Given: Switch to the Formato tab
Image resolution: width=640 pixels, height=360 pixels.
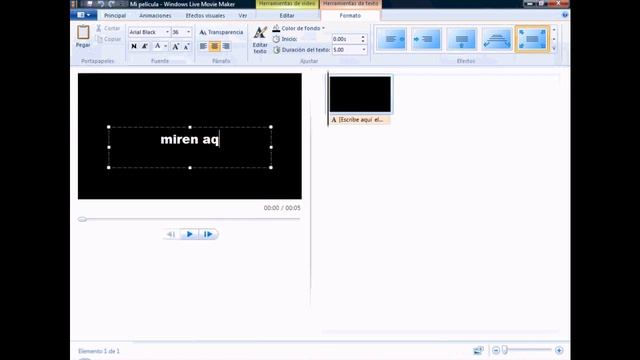Looking at the screenshot, I should click(350, 16).
